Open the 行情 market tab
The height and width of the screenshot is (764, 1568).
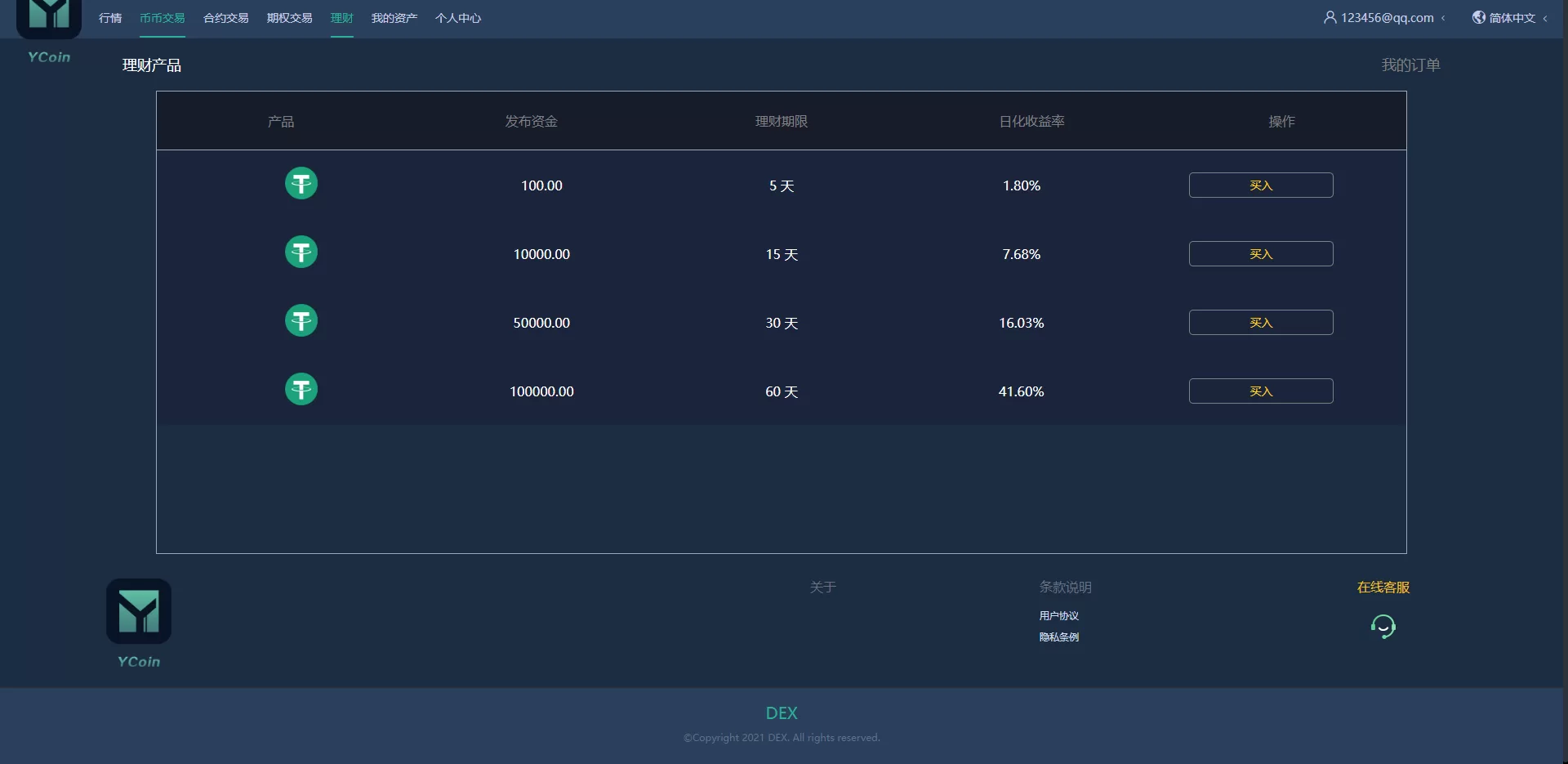(110, 18)
